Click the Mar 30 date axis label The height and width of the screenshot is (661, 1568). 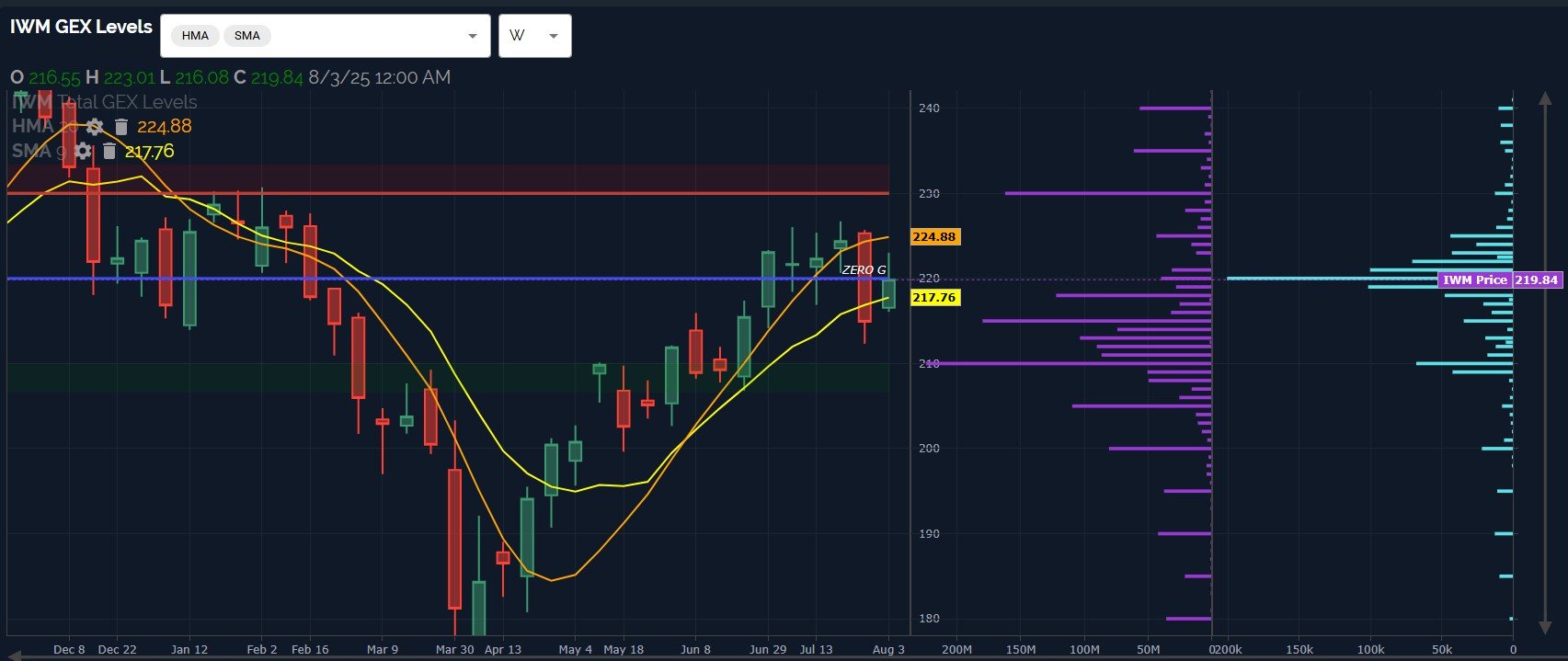[455, 649]
